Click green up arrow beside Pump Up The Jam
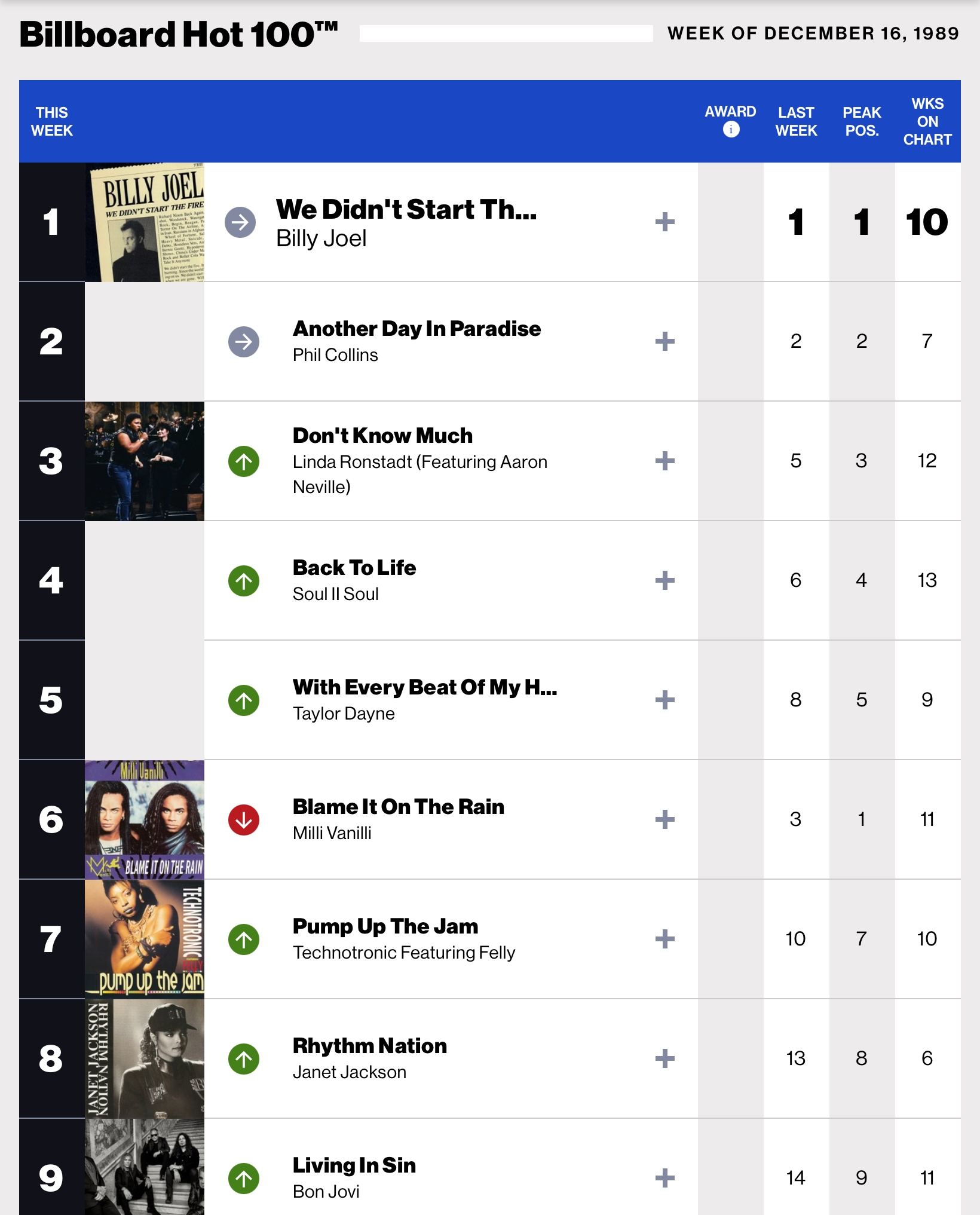The image size is (980, 1215). (x=244, y=939)
